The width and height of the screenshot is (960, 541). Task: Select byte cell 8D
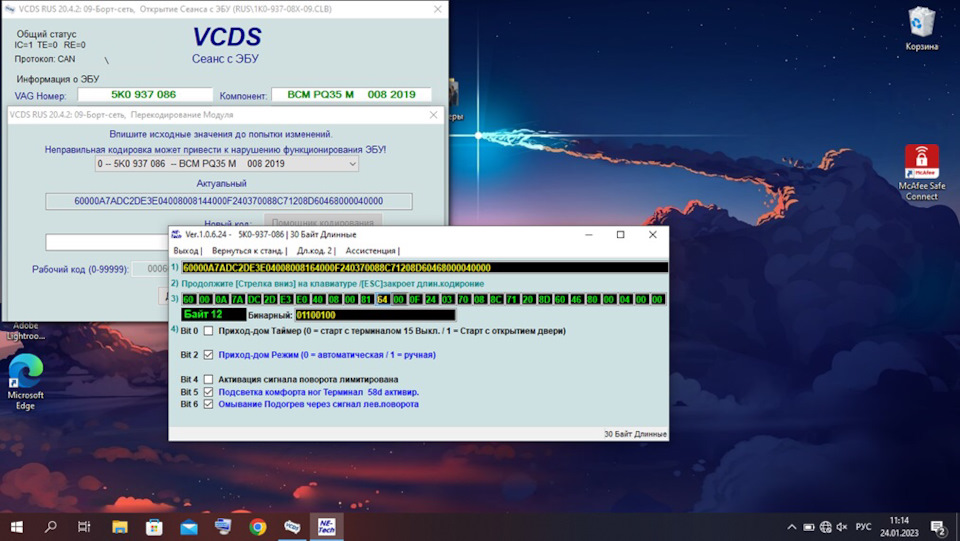point(544,299)
